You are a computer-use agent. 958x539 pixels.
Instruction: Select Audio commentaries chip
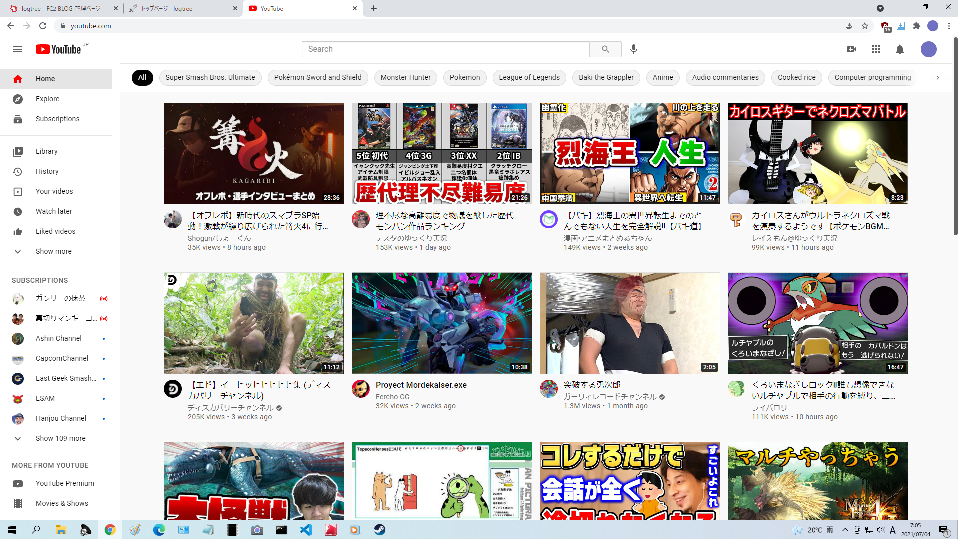click(725, 78)
